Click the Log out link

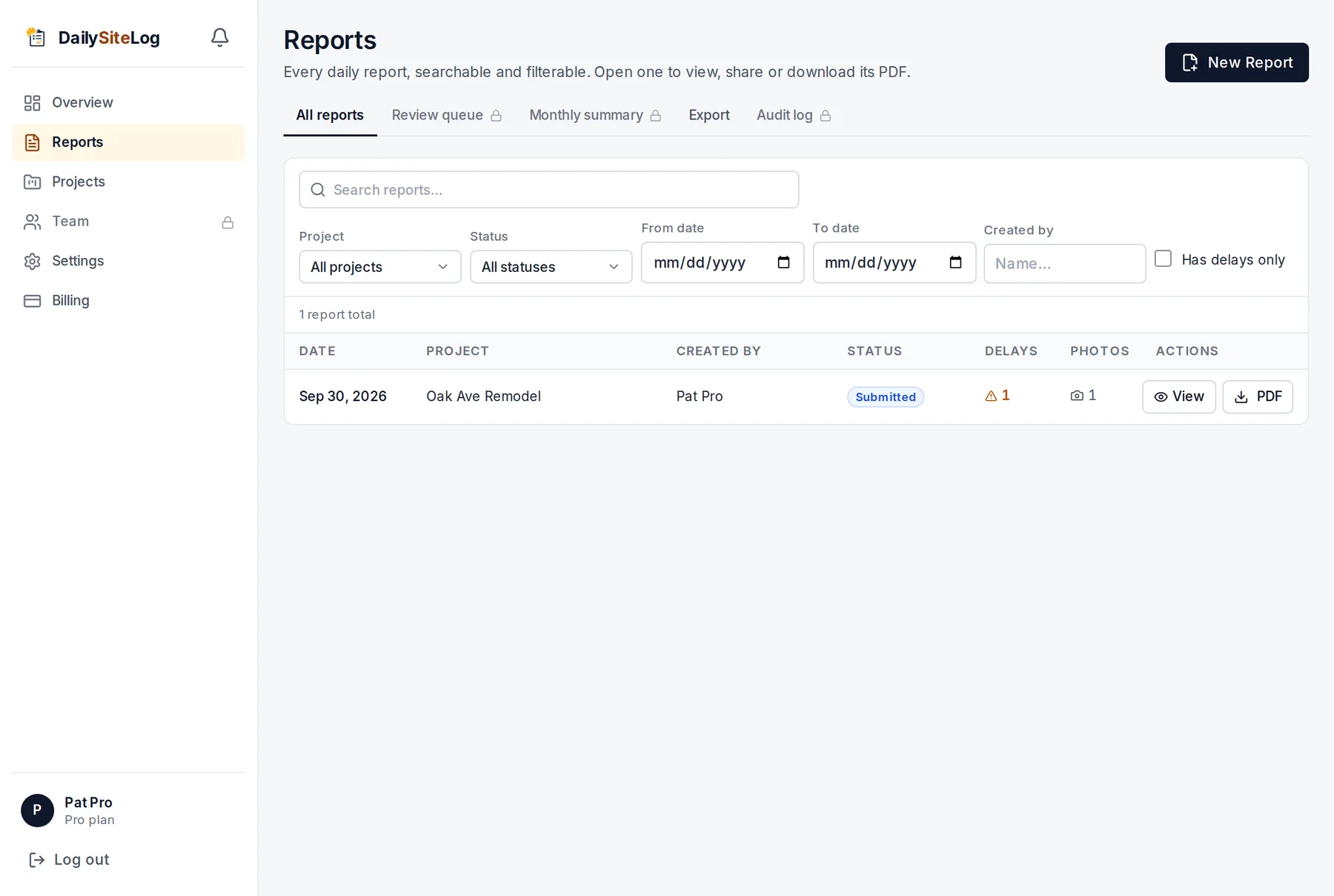pyautogui.click(x=69, y=860)
